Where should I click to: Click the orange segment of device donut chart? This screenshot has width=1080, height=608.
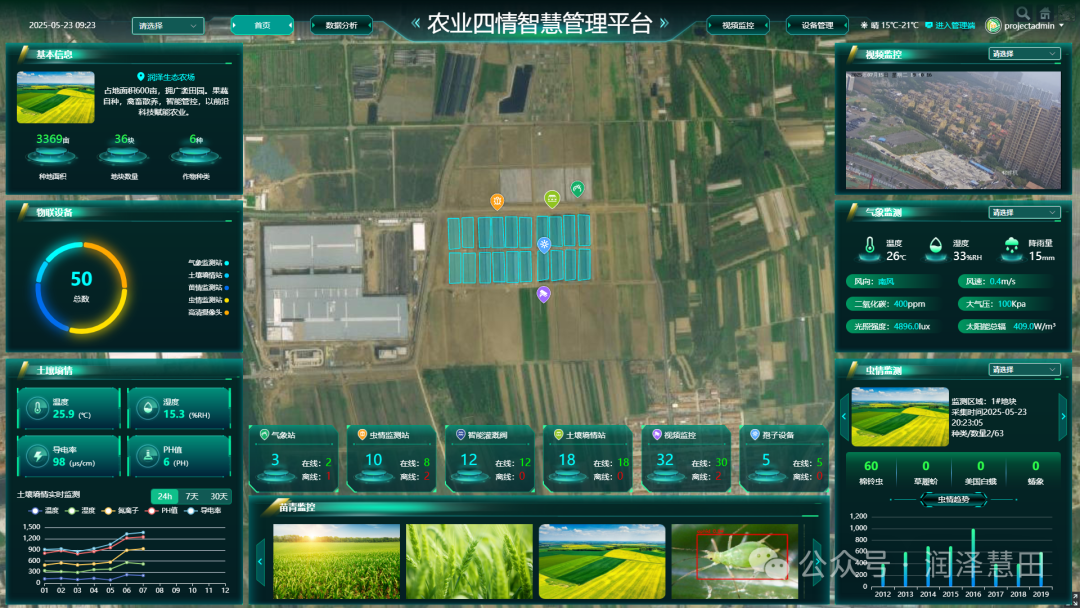114,262
